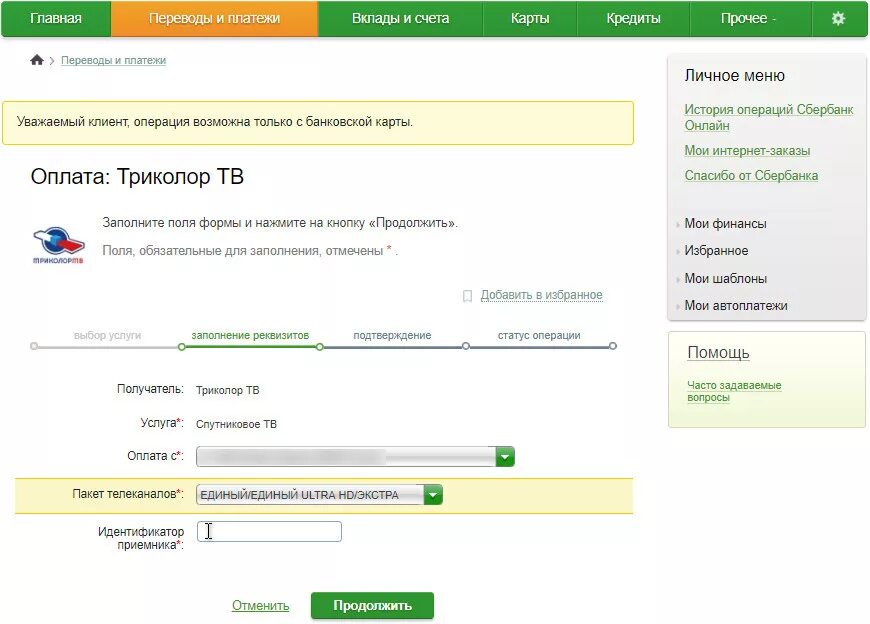Go to the Карты tab
Image resolution: width=870 pixels, height=624 pixels.
click(x=530, y=18)
